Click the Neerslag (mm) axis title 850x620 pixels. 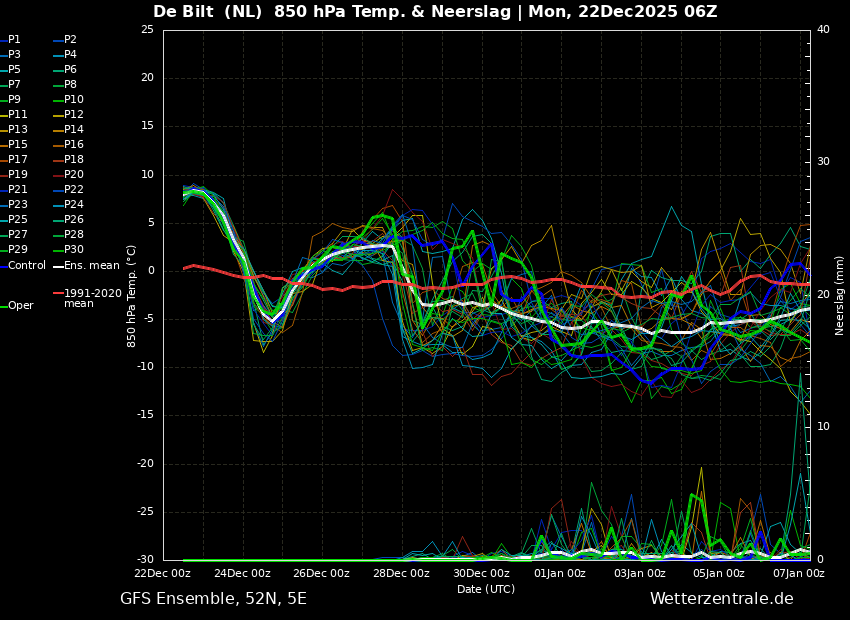pos(839,296)
